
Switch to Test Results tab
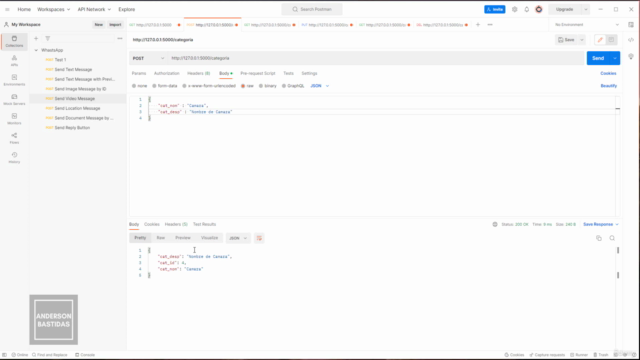204,224
